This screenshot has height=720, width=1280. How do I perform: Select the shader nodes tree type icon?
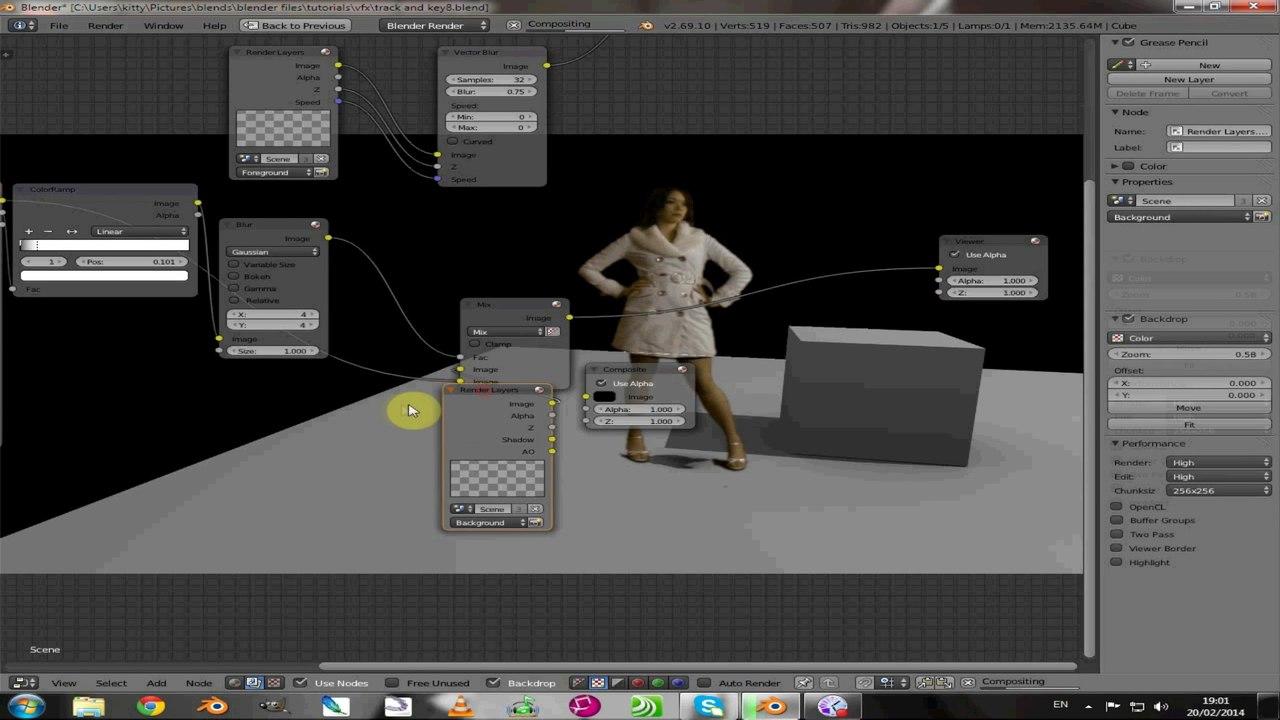point(235,683)
